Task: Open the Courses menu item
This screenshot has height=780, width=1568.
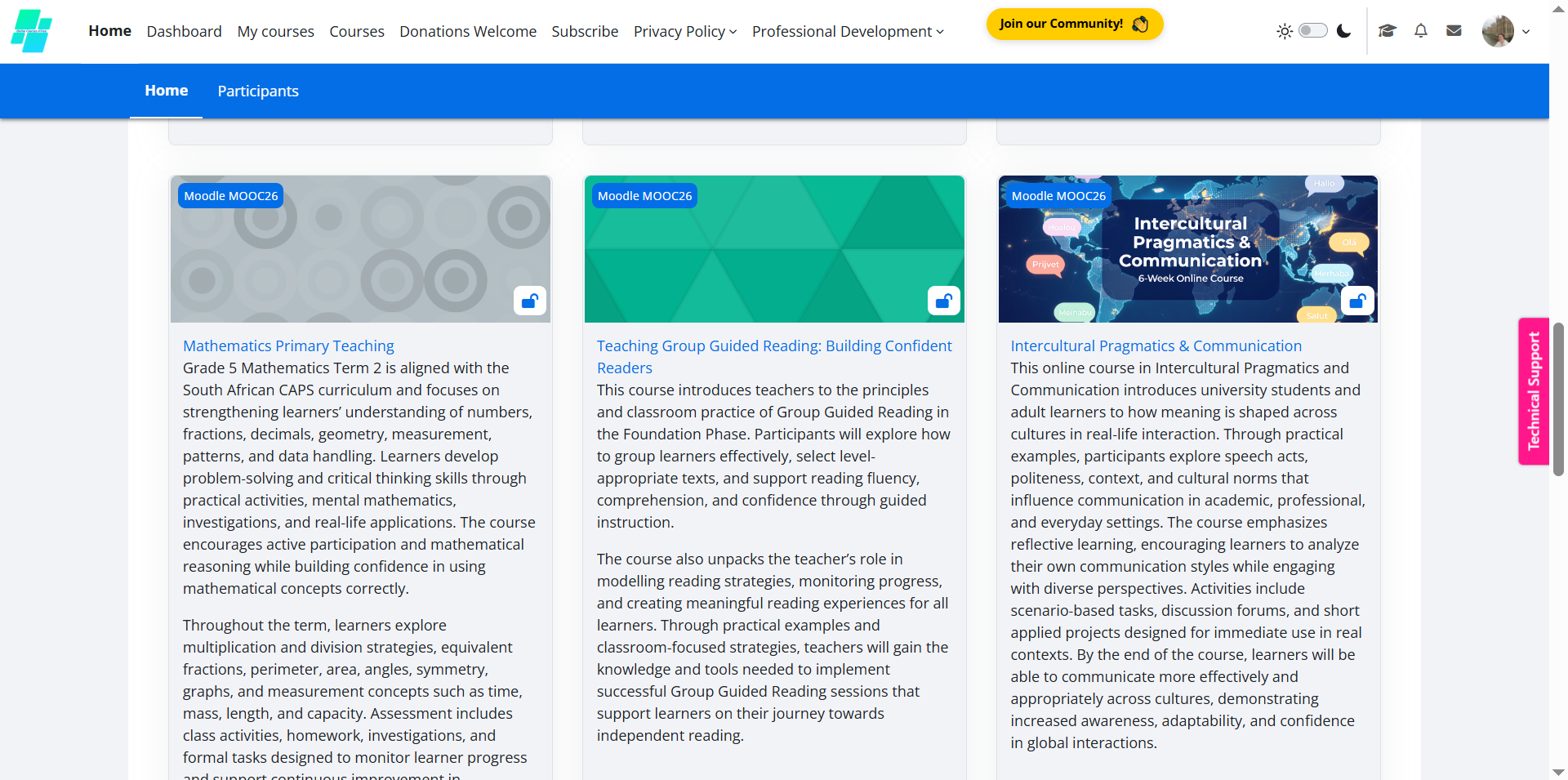Action: (357, 31)
